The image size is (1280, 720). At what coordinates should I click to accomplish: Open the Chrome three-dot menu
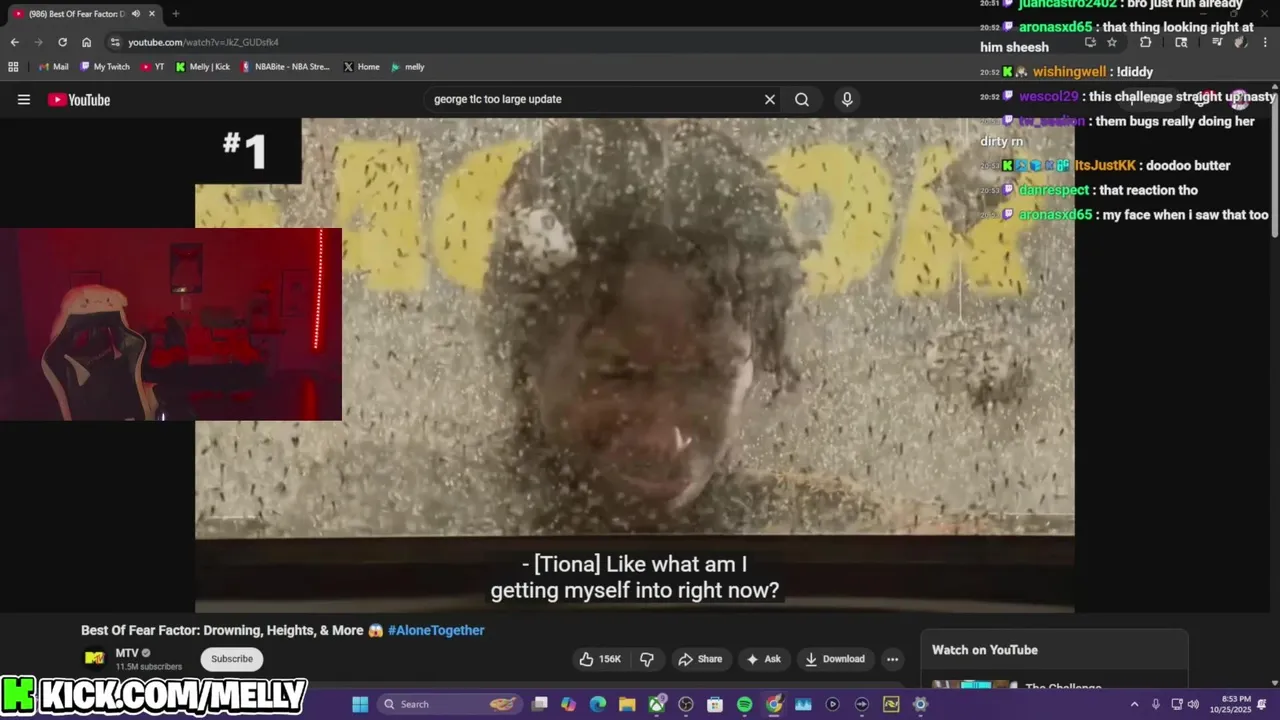pos(1266,42)
